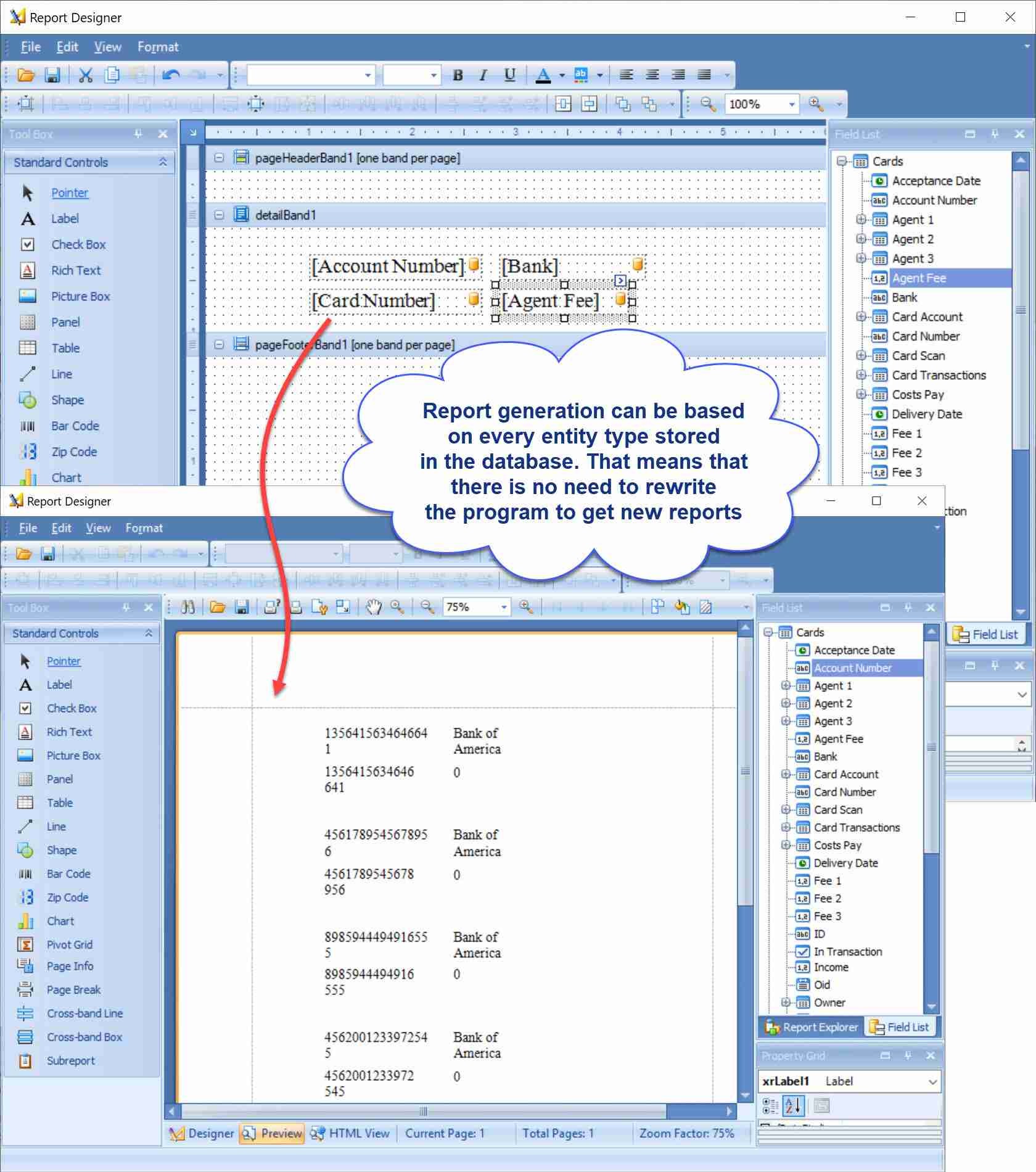1036x1172 pixels.
Task: Click font color A swatch
Action: point(543,75)
